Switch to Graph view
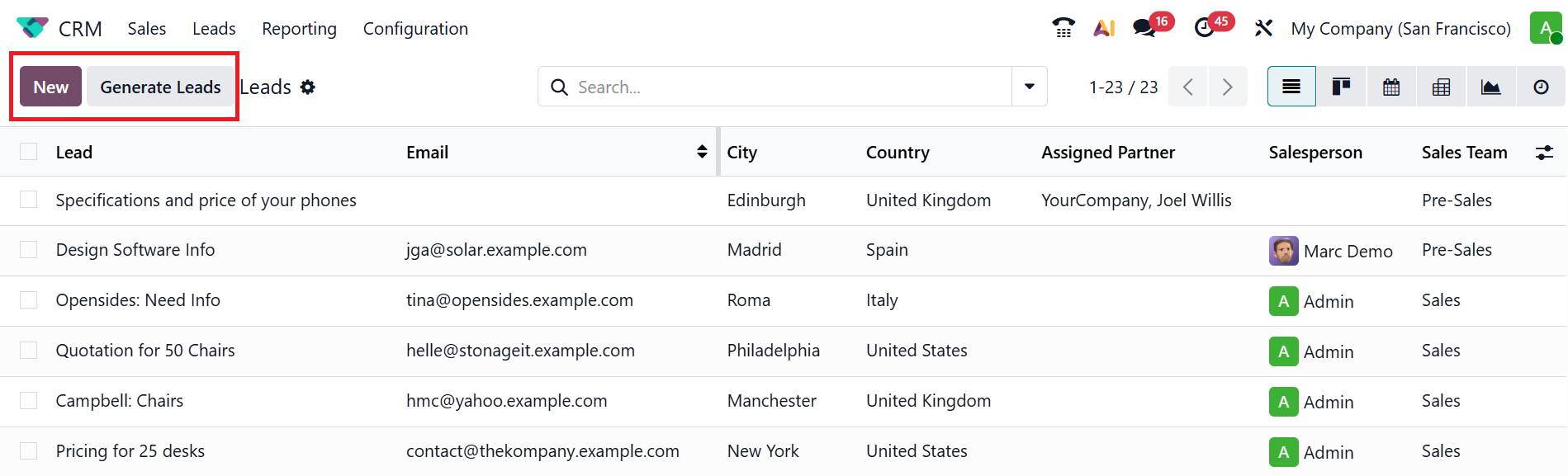Screen dimensions: 1568x476 (1491, 87)
